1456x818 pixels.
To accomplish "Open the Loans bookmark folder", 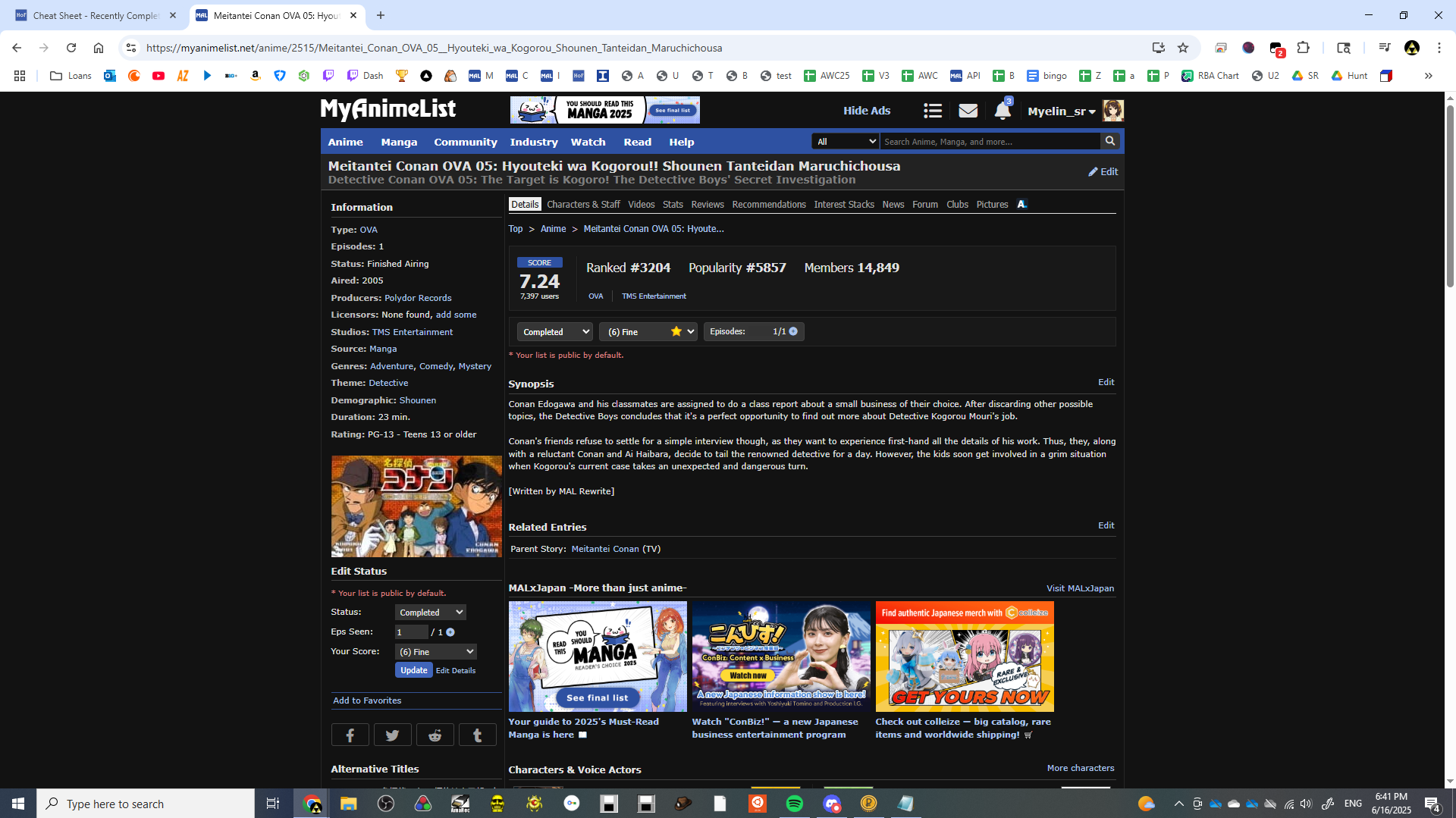I will click(71, 76).
